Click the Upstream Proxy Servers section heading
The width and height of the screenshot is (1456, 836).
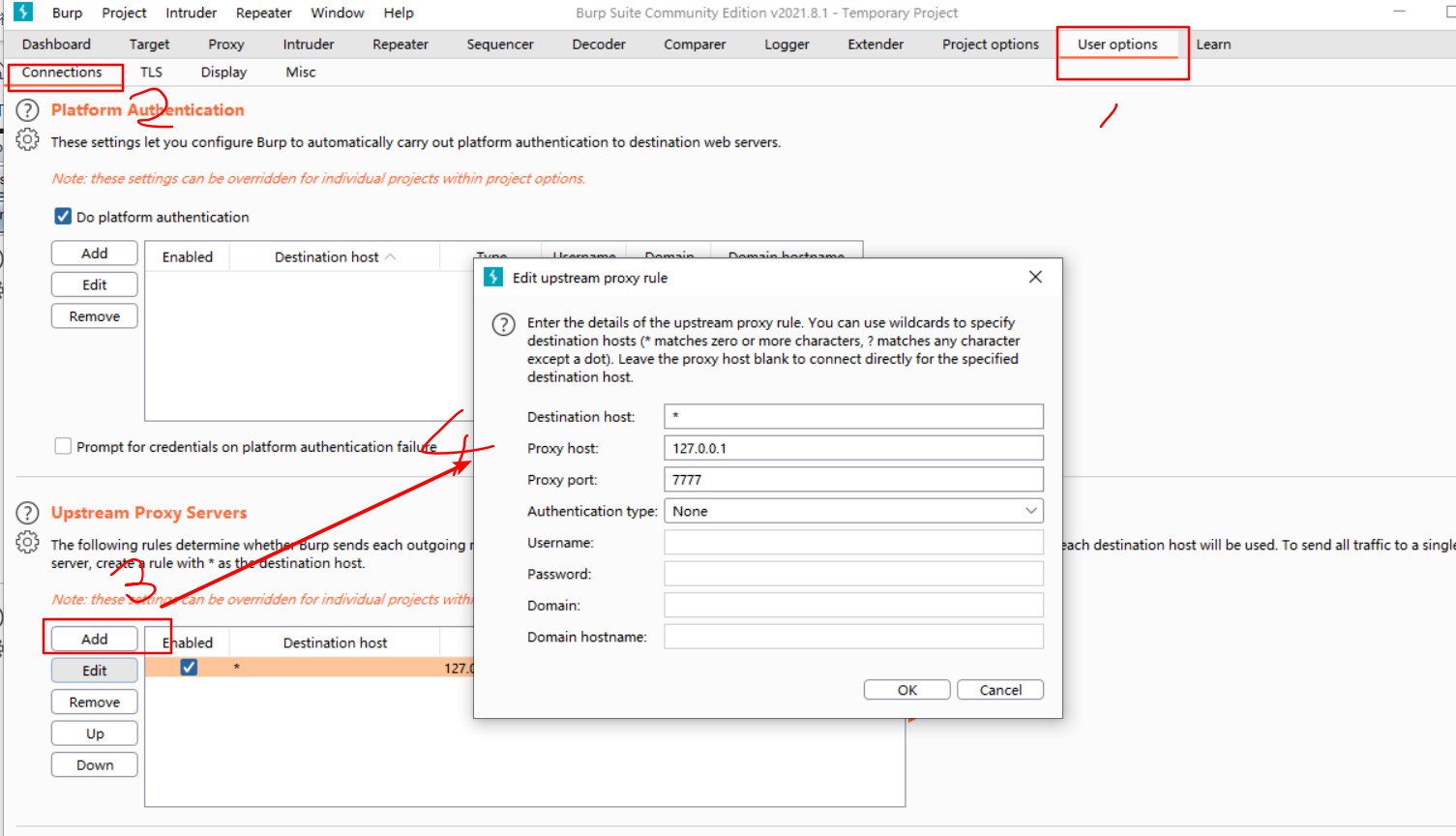tap(149, 513)
